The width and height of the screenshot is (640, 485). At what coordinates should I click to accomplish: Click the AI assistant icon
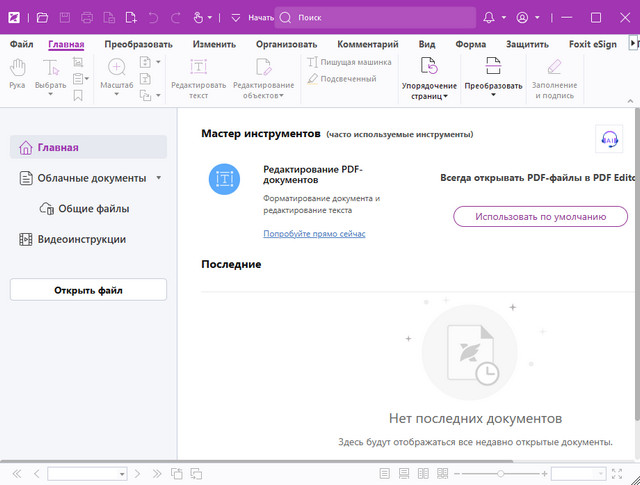pyautogui.click(x=608, y=140)
